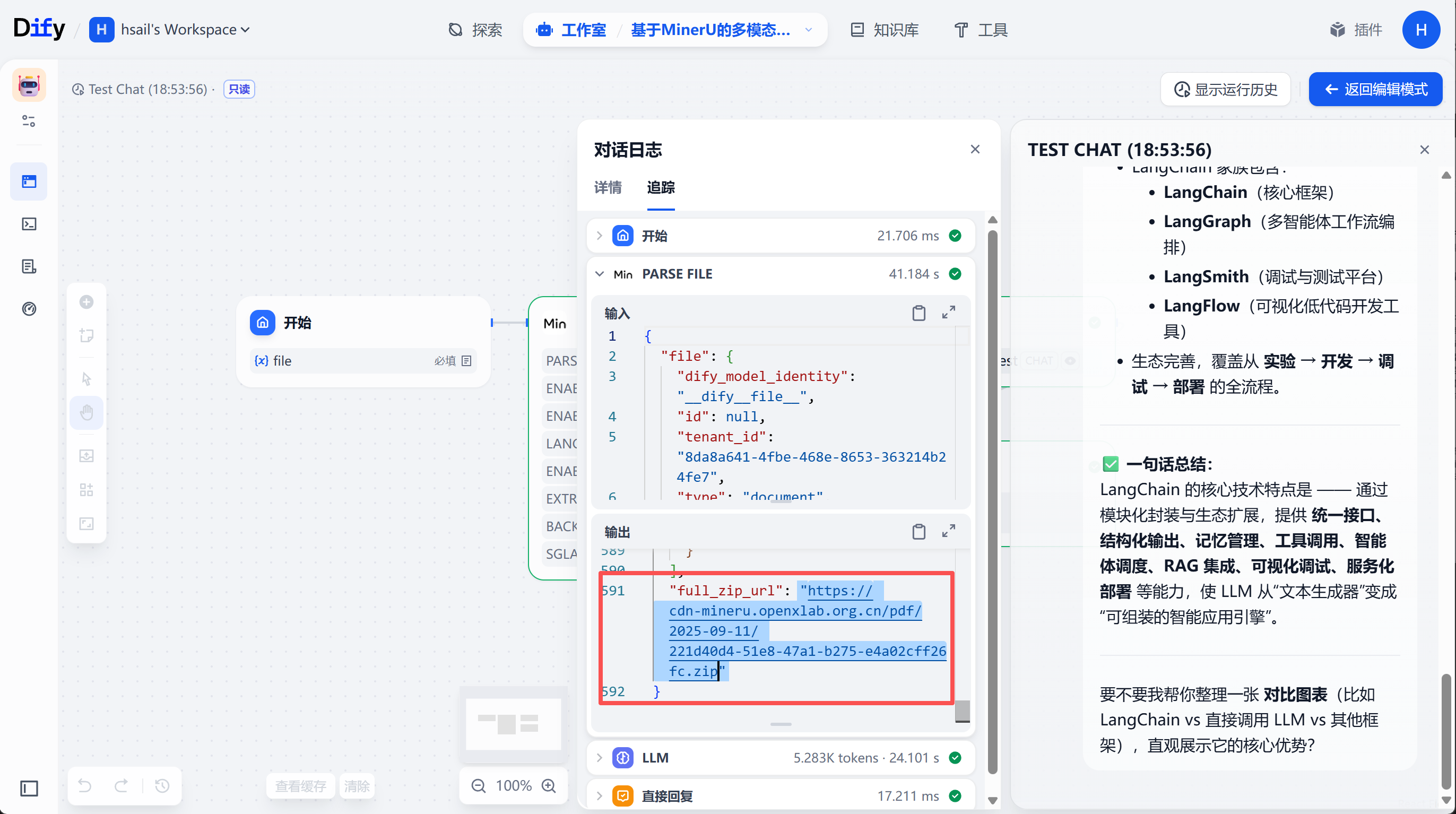This screenshot has height=814, width=1456.
Task: Open 插件 in top navigation
Action: coord(1356,29)
